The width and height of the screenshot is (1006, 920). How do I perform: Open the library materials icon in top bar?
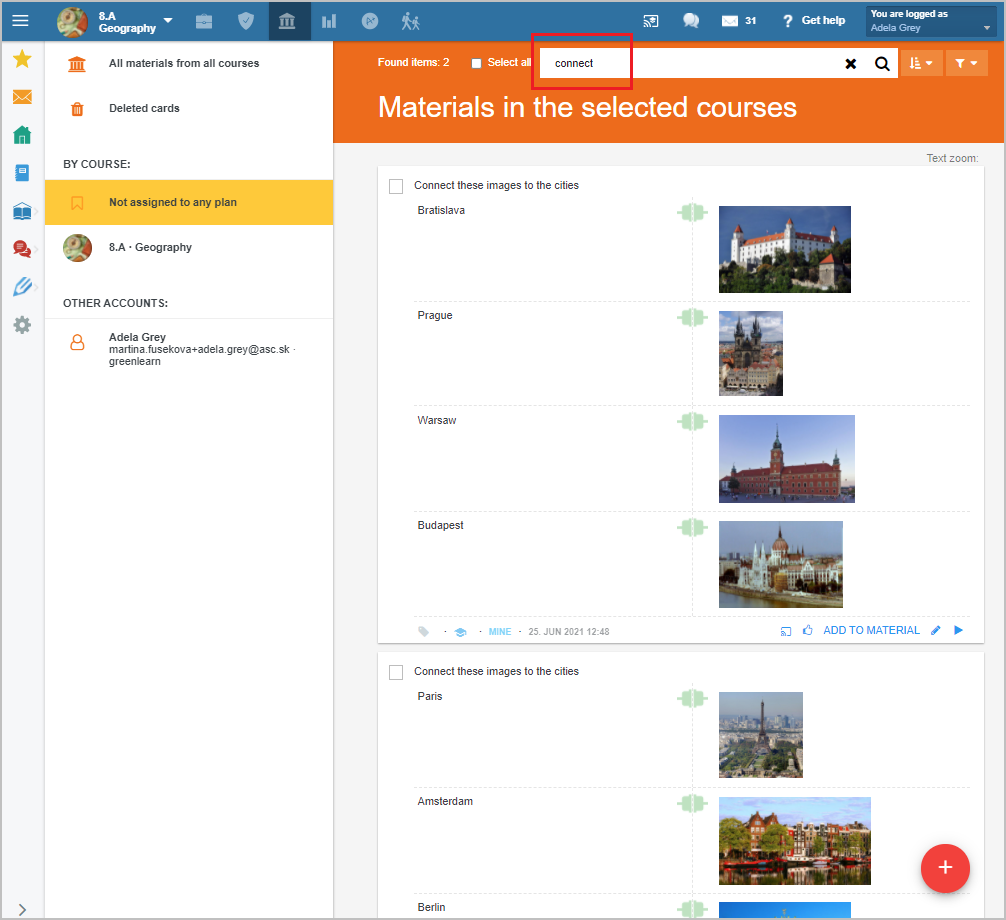[287, 21]
